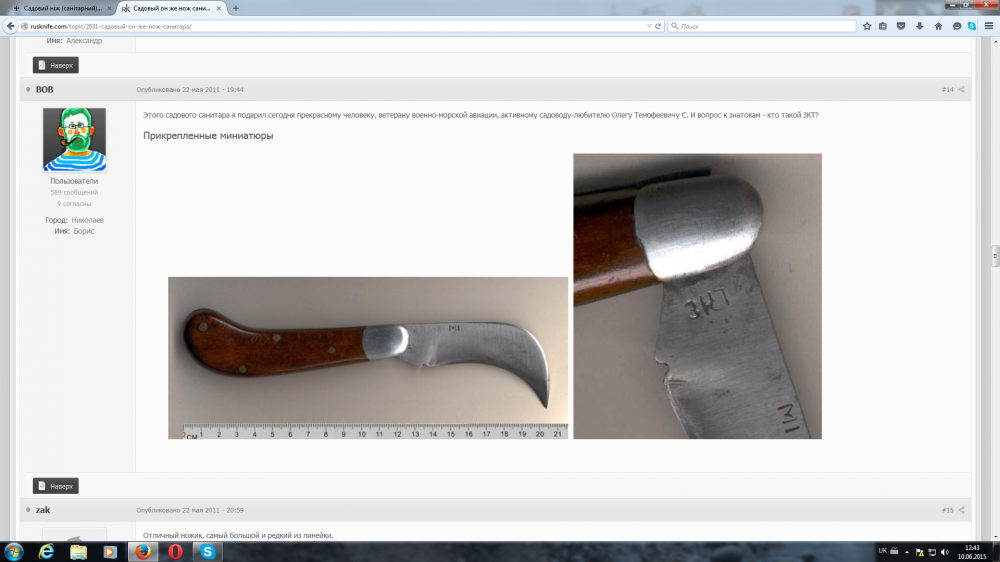Open the #14 post permalink

(947, 90)
